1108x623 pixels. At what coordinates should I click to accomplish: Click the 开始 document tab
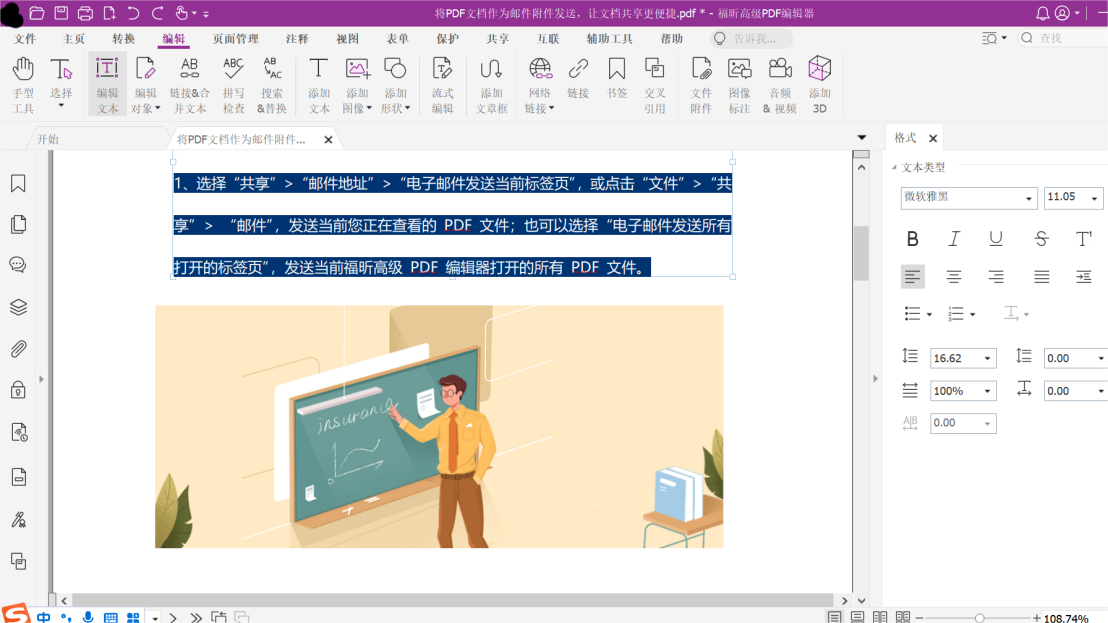tap(48, 139)
